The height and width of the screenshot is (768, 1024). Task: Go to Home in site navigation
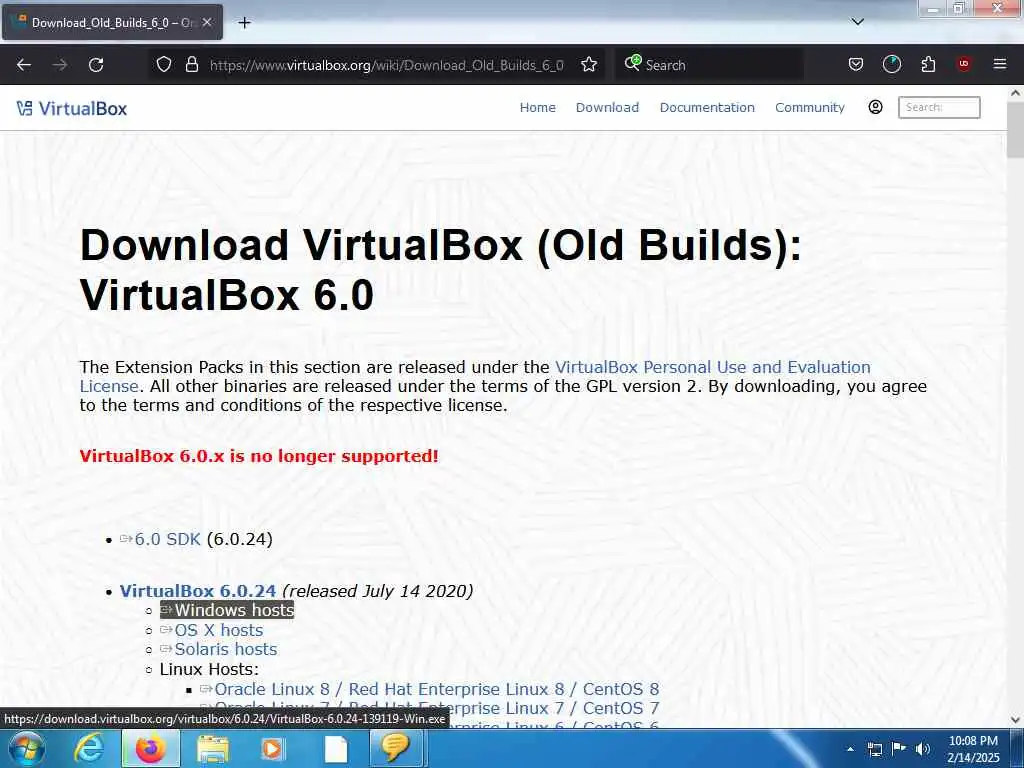[537, 108]
